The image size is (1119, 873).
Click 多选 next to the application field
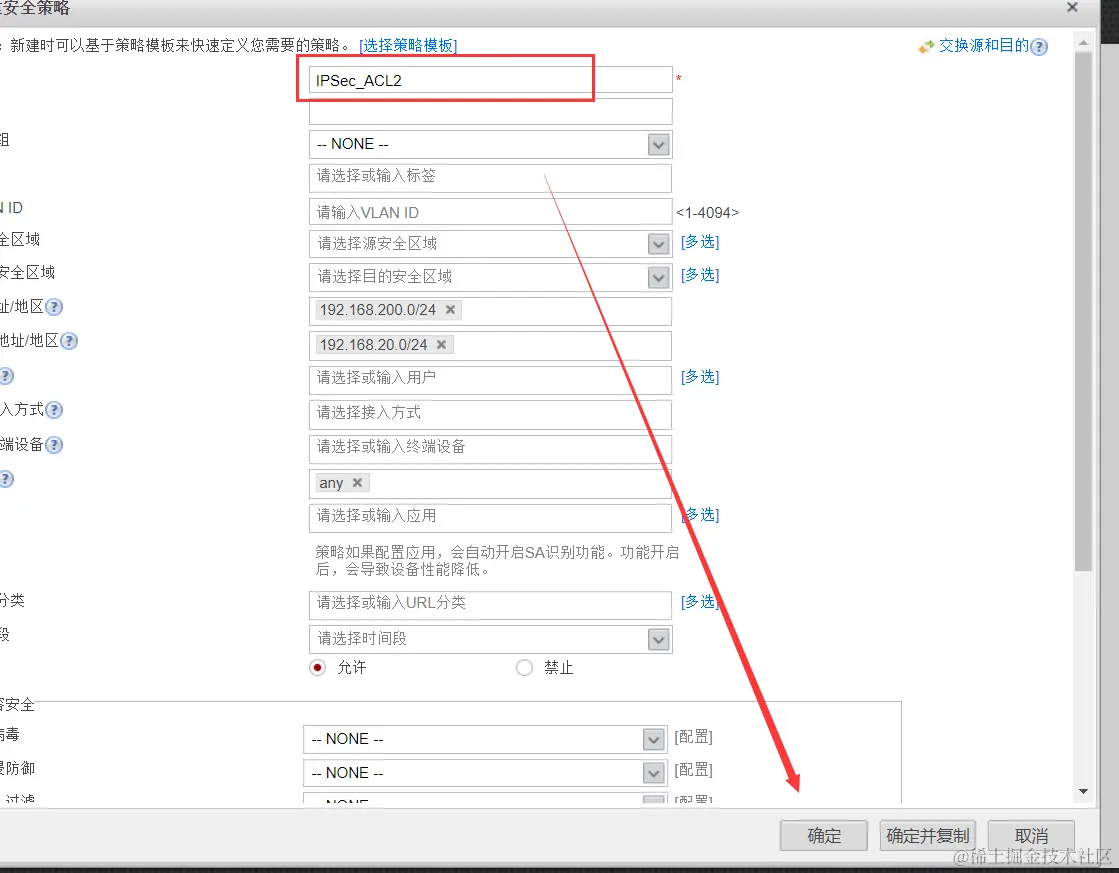coord(700,515)
